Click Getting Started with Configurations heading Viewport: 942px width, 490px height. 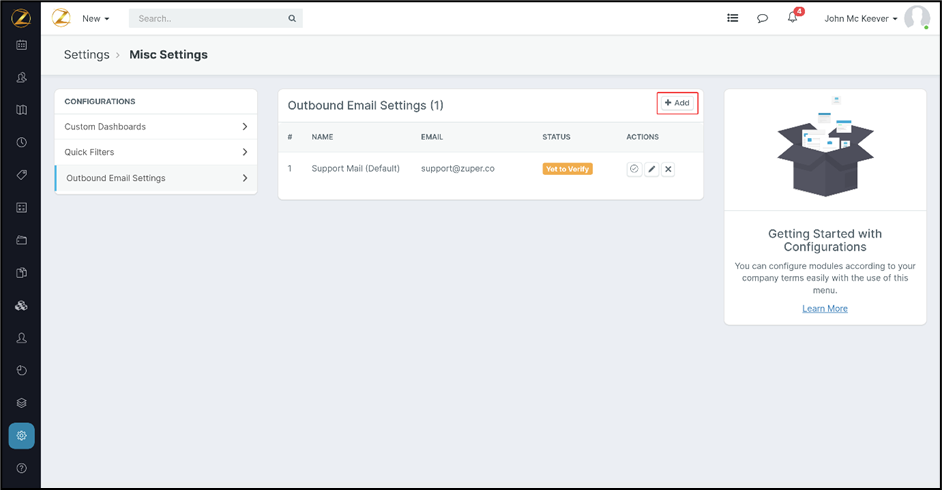click(825, 240)
